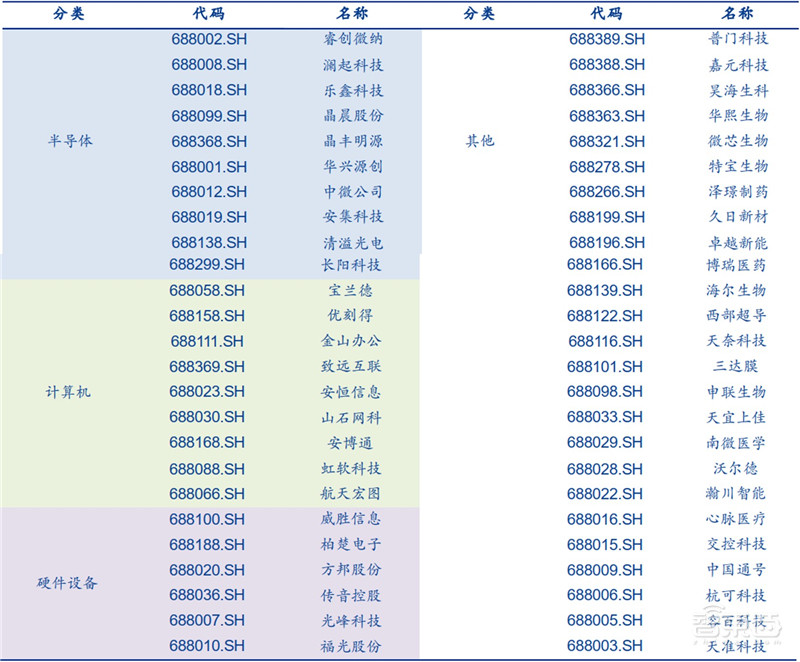
Task: Click the 西部超导 name cell
Action: 736,316
